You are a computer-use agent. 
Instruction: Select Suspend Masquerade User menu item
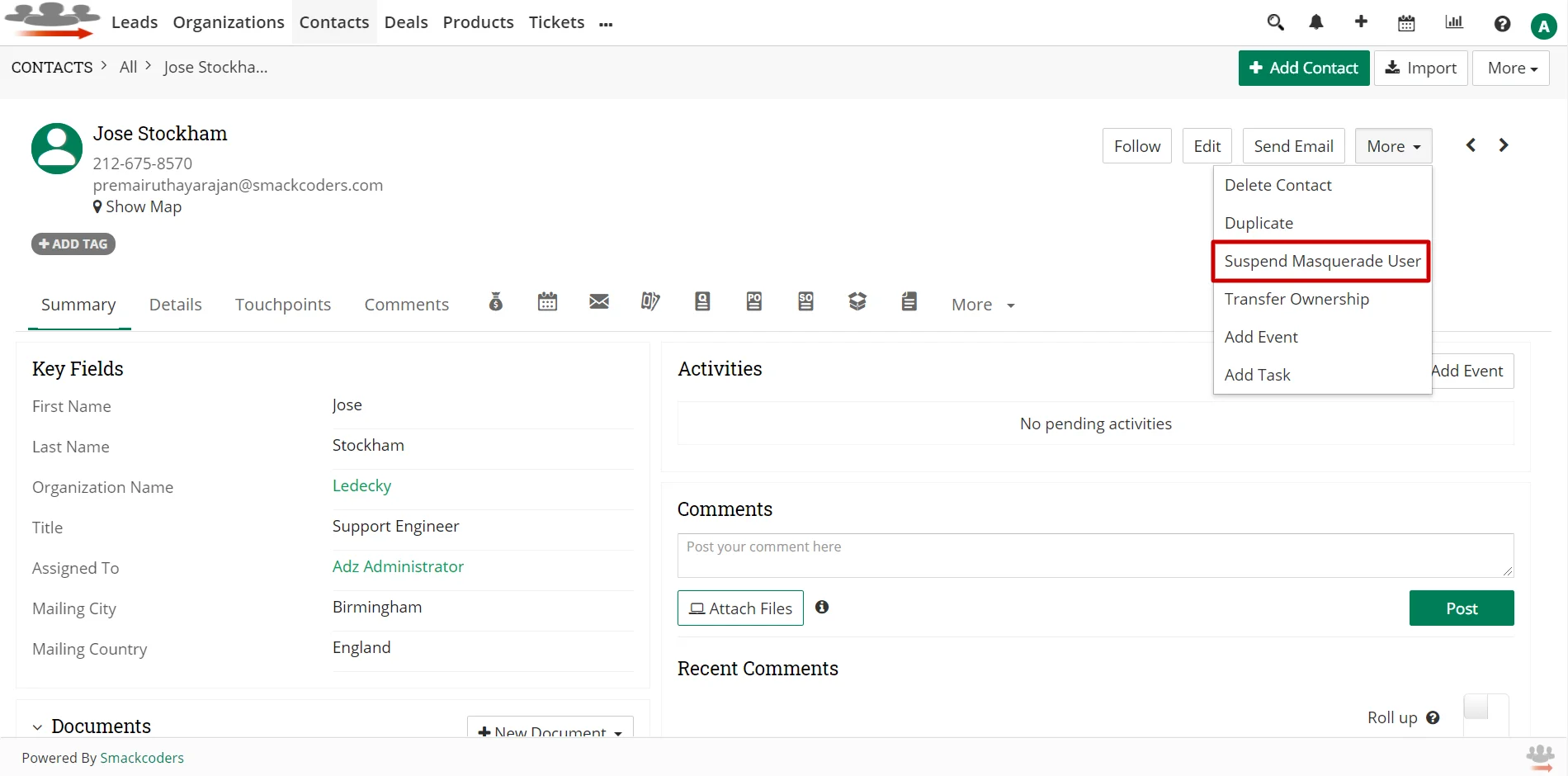(x=1321, y=262)
